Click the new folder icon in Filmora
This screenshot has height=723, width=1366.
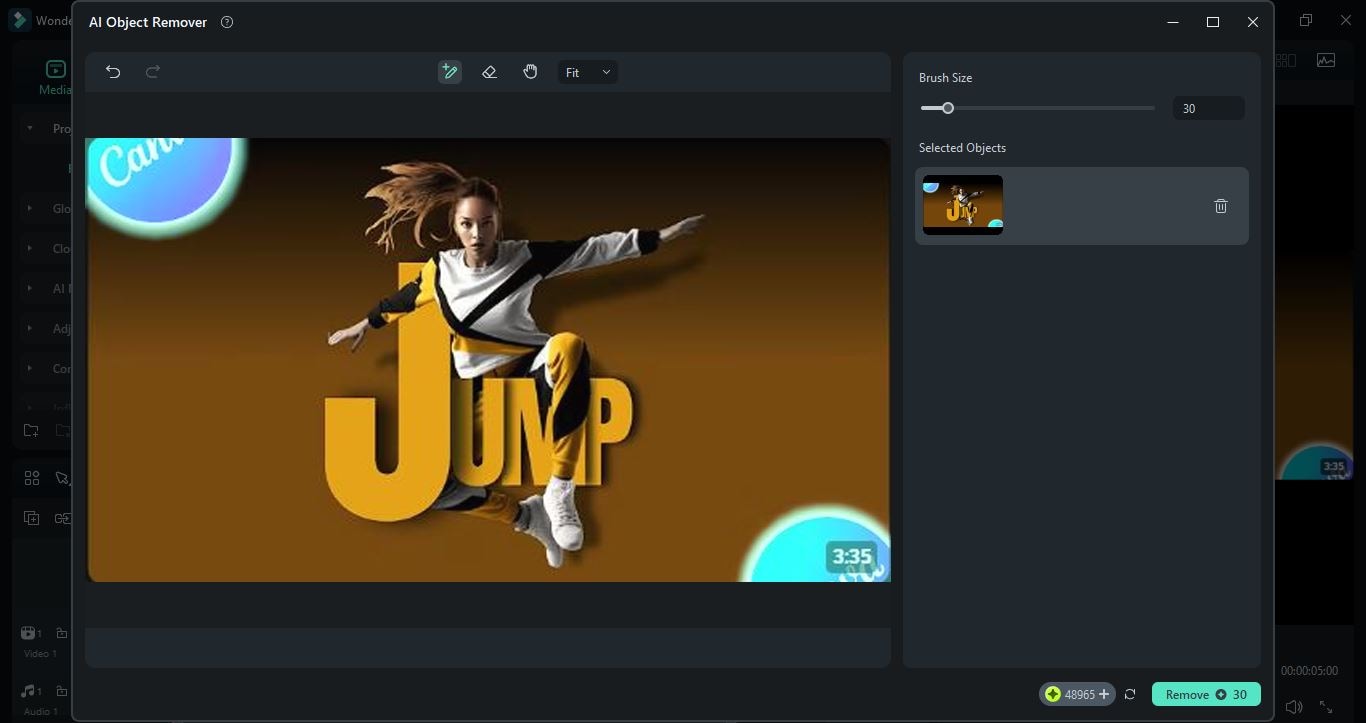31,430
